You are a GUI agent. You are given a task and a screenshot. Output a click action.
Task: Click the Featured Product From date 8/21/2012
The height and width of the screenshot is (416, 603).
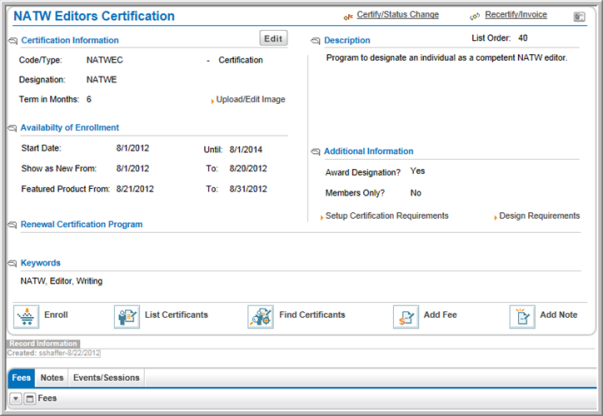[135, 189]
